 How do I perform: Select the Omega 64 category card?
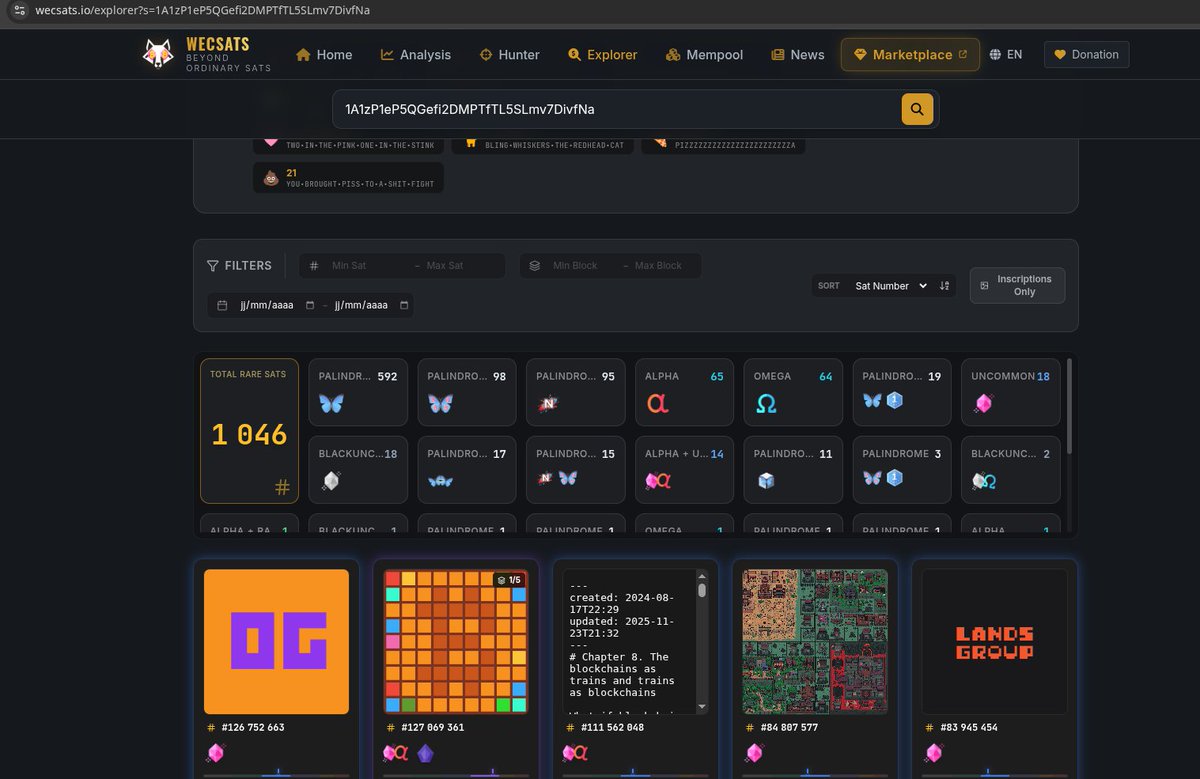click(x=793, y=392)
